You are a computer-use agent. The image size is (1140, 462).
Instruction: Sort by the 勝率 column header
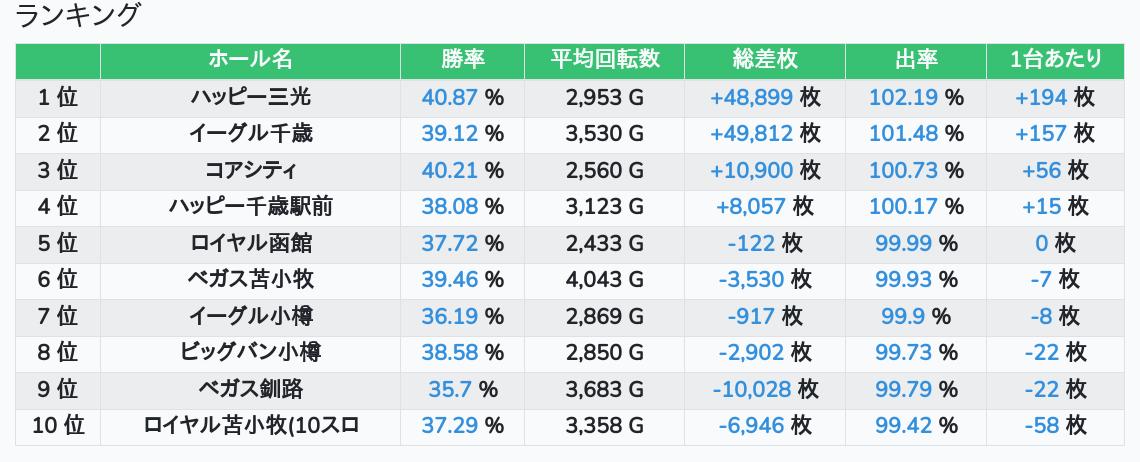pos(462,60)
